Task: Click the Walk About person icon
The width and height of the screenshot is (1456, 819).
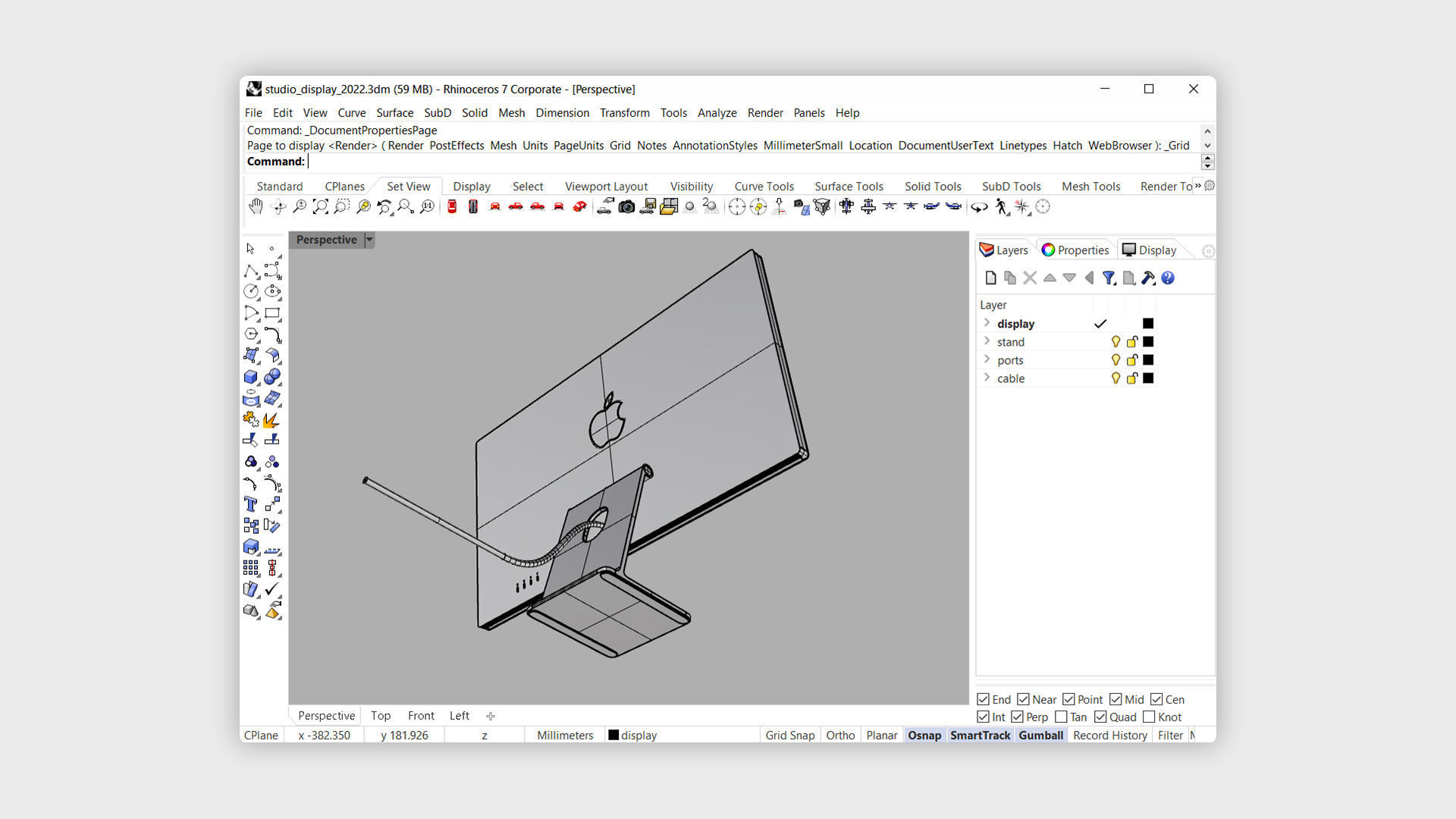Action: pos(1002,206)
